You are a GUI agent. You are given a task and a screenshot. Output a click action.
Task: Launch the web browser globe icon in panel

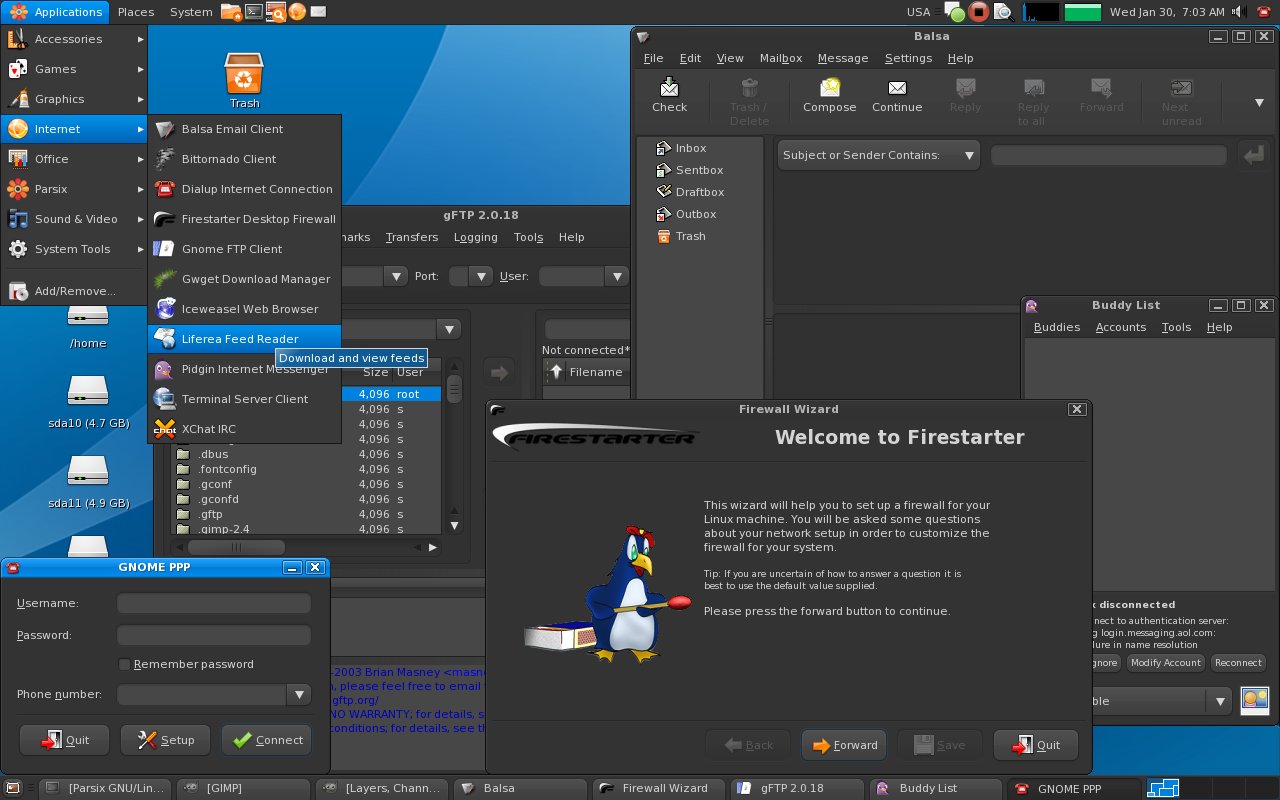(299, 12)
